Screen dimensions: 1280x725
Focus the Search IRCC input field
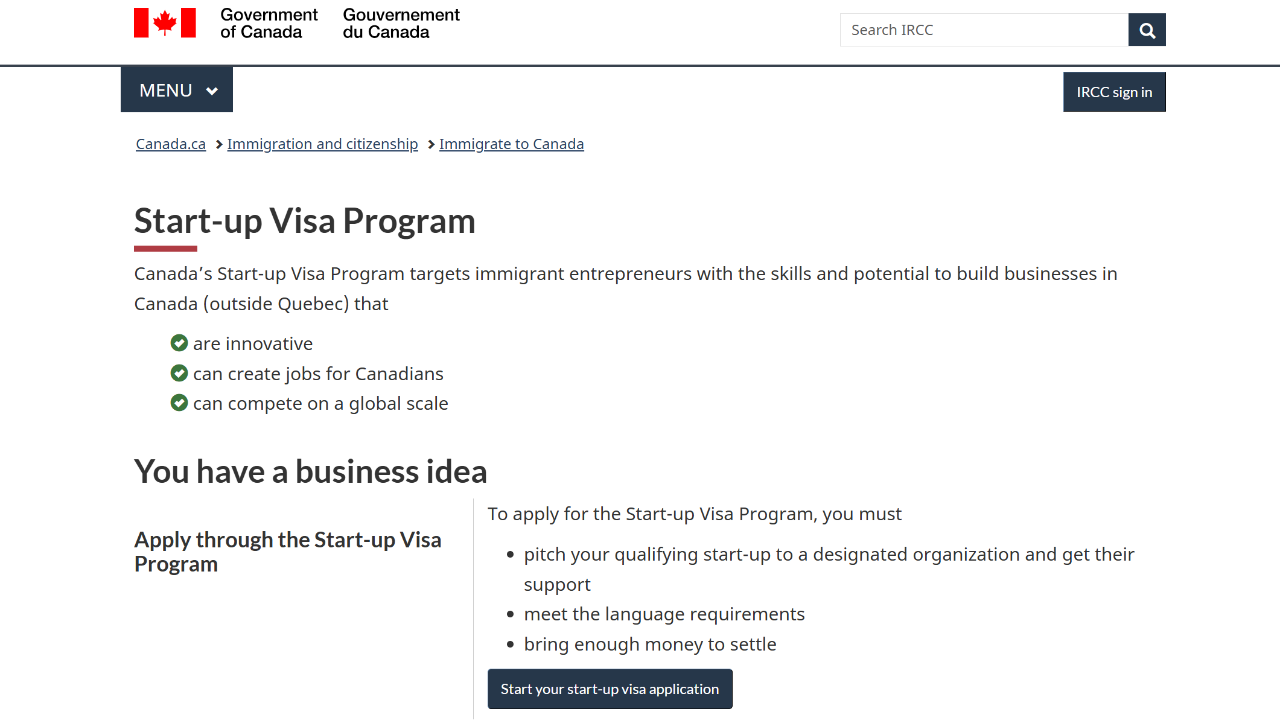984,30
